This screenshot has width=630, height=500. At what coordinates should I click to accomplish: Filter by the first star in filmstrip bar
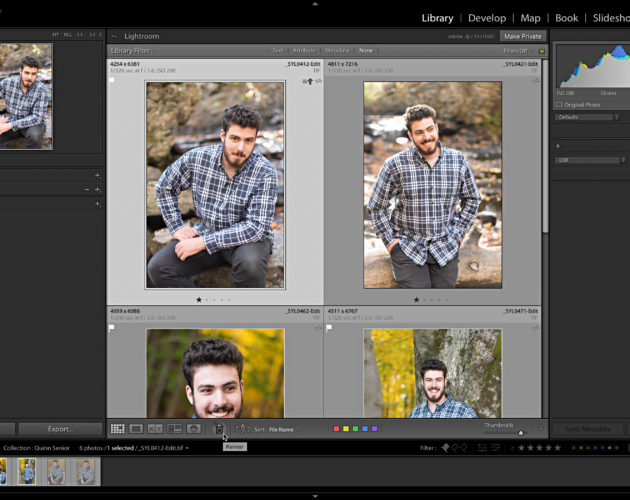521,447
